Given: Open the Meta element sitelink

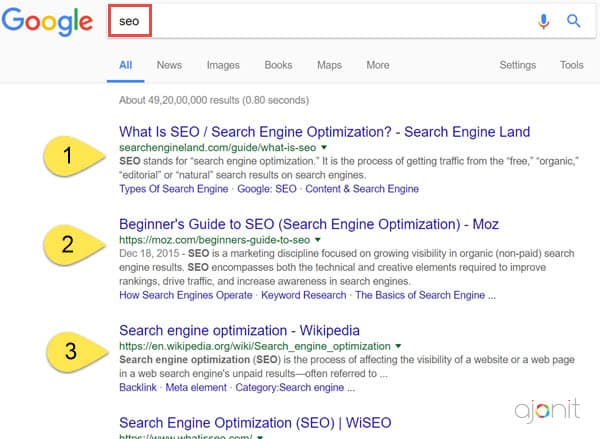Looking at the screenshot, I should pos(196,387).
